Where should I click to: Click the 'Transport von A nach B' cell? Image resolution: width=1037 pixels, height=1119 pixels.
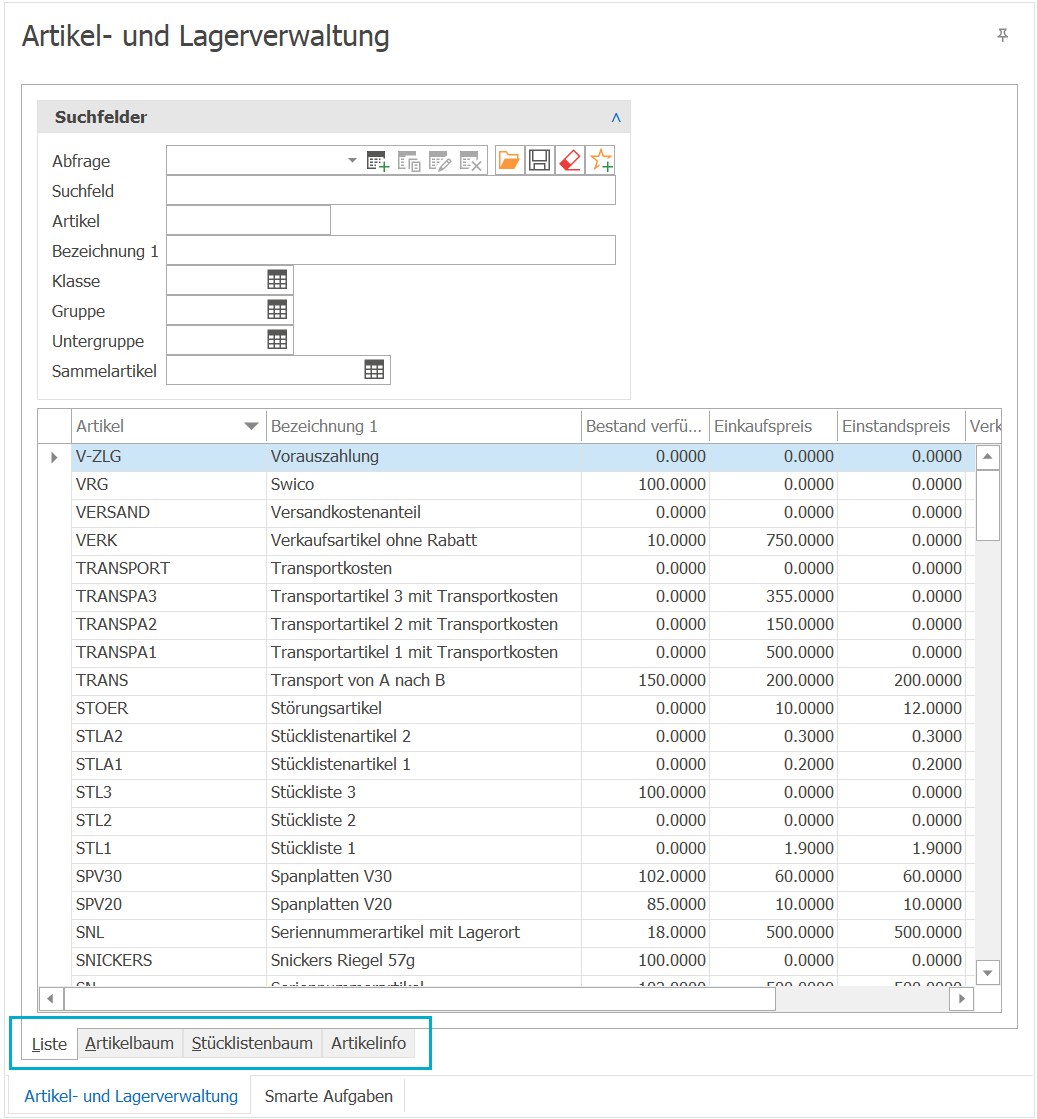tap(424, 681)
